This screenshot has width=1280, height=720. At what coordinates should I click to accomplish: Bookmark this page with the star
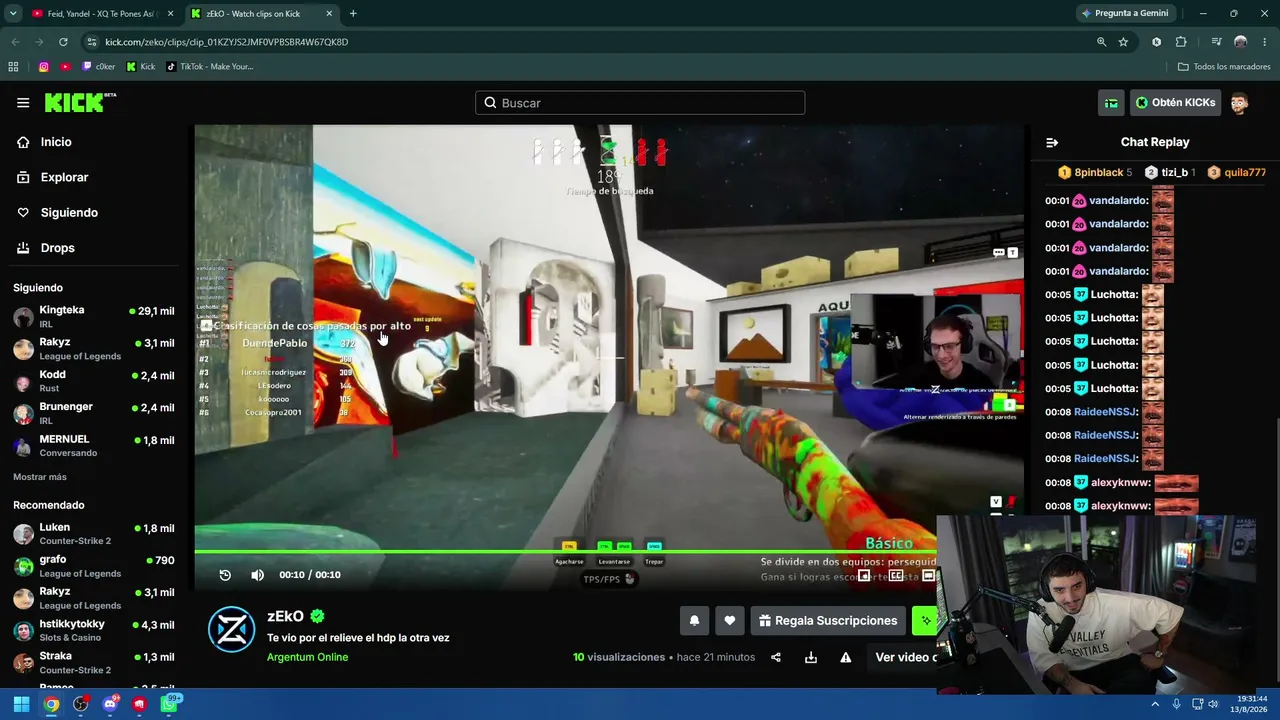[x=1123, y=42]
